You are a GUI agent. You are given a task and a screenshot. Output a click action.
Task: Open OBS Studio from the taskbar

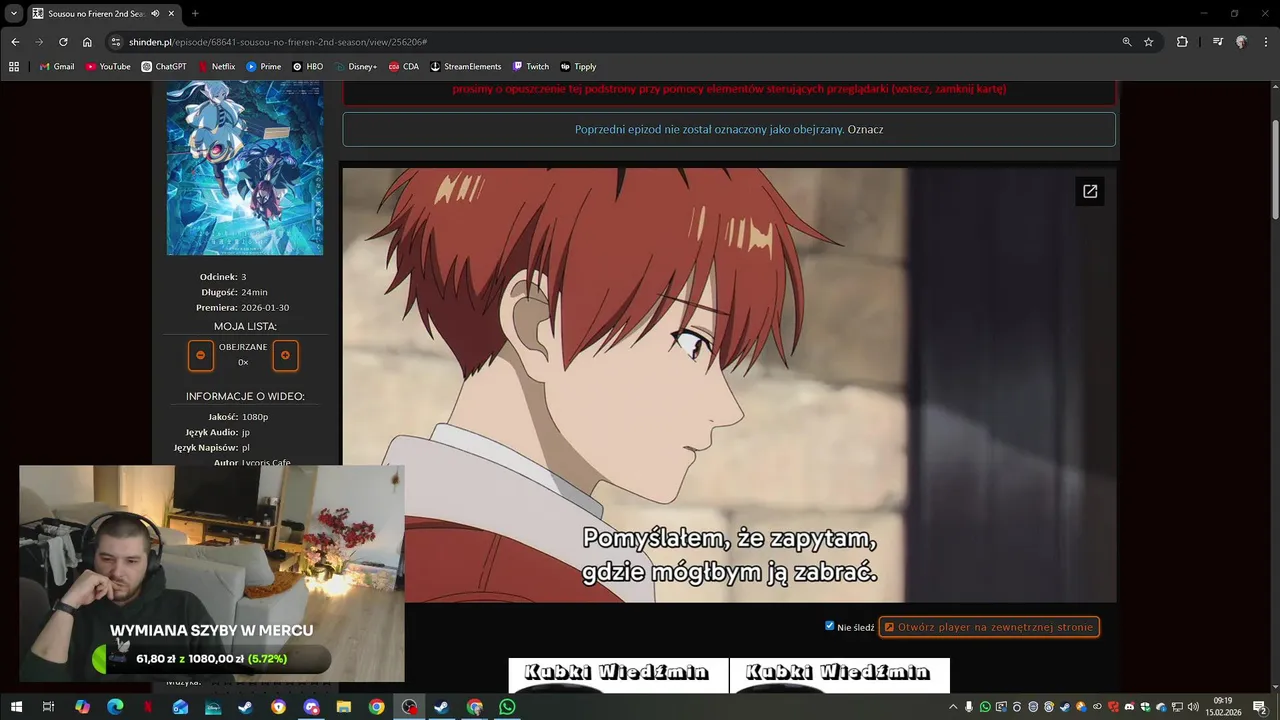(409, 707)
